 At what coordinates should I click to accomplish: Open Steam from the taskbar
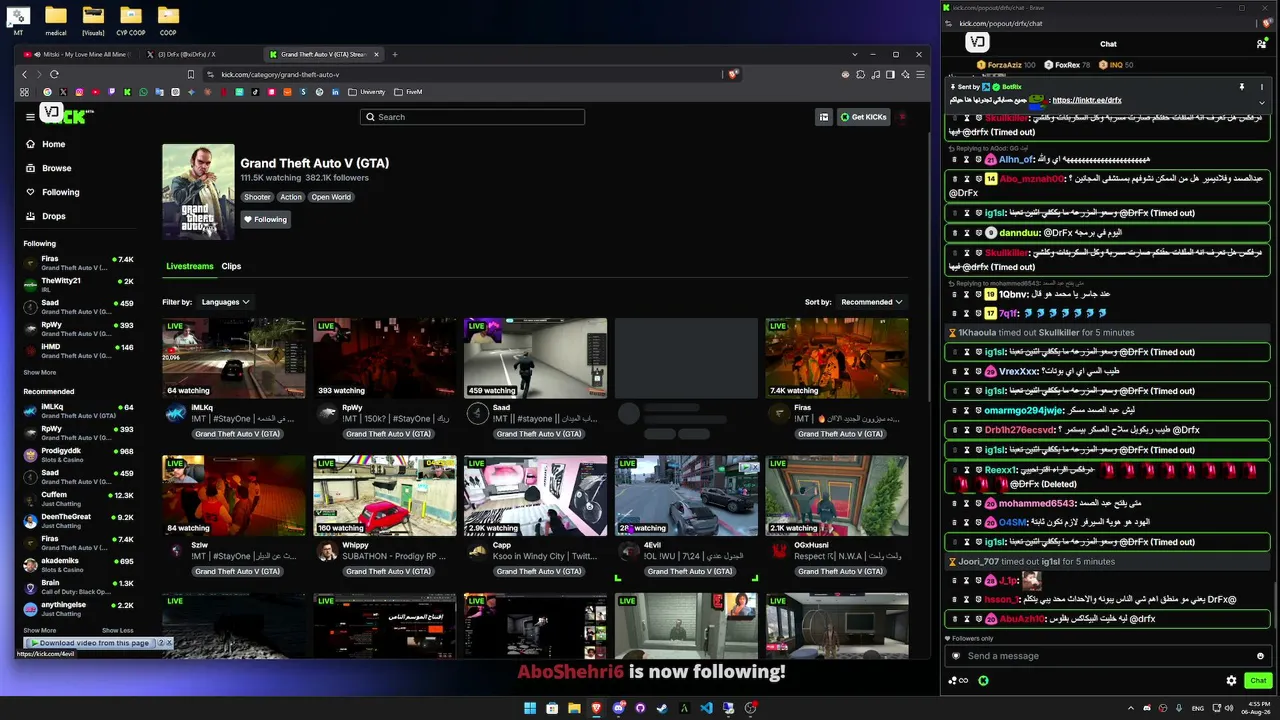coord(662,708)
